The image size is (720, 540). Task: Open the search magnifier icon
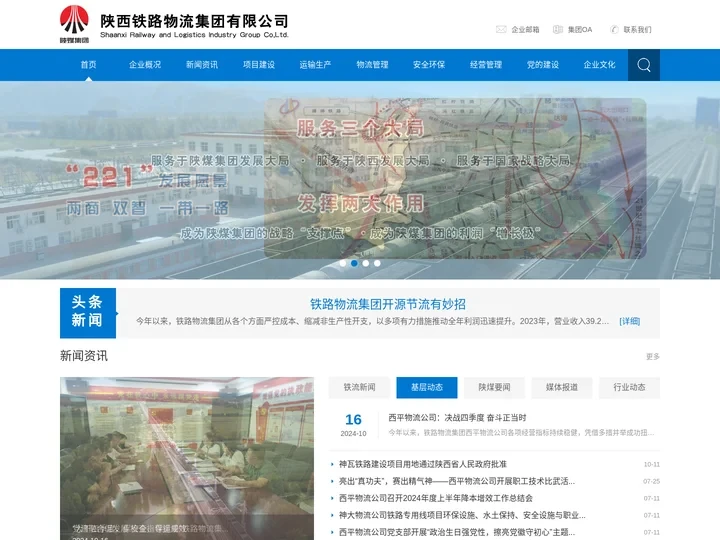coord(644,65)
